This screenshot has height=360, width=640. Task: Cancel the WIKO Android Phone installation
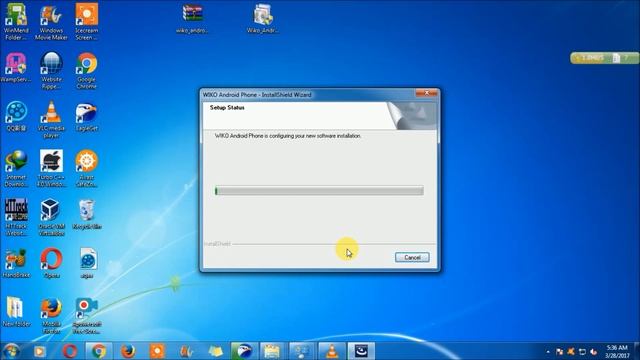tap(412, 257)
